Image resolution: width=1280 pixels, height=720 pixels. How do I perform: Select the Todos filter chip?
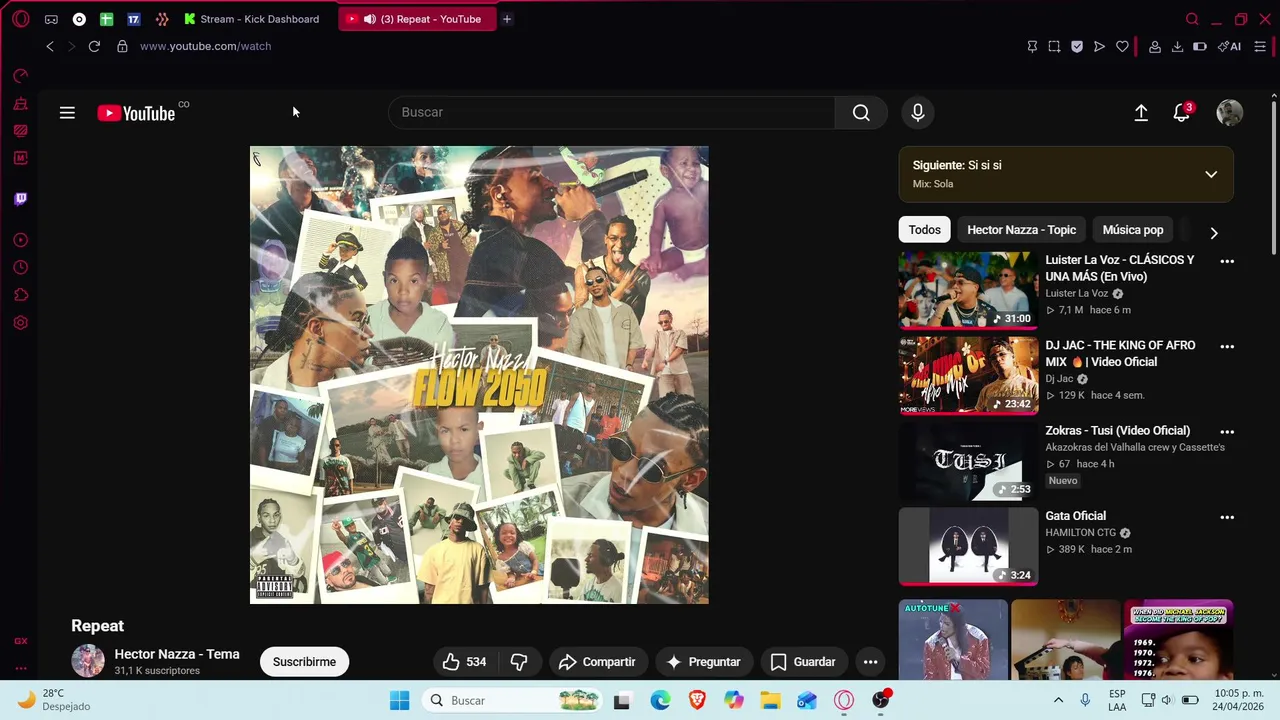click(x=925, y=230)
